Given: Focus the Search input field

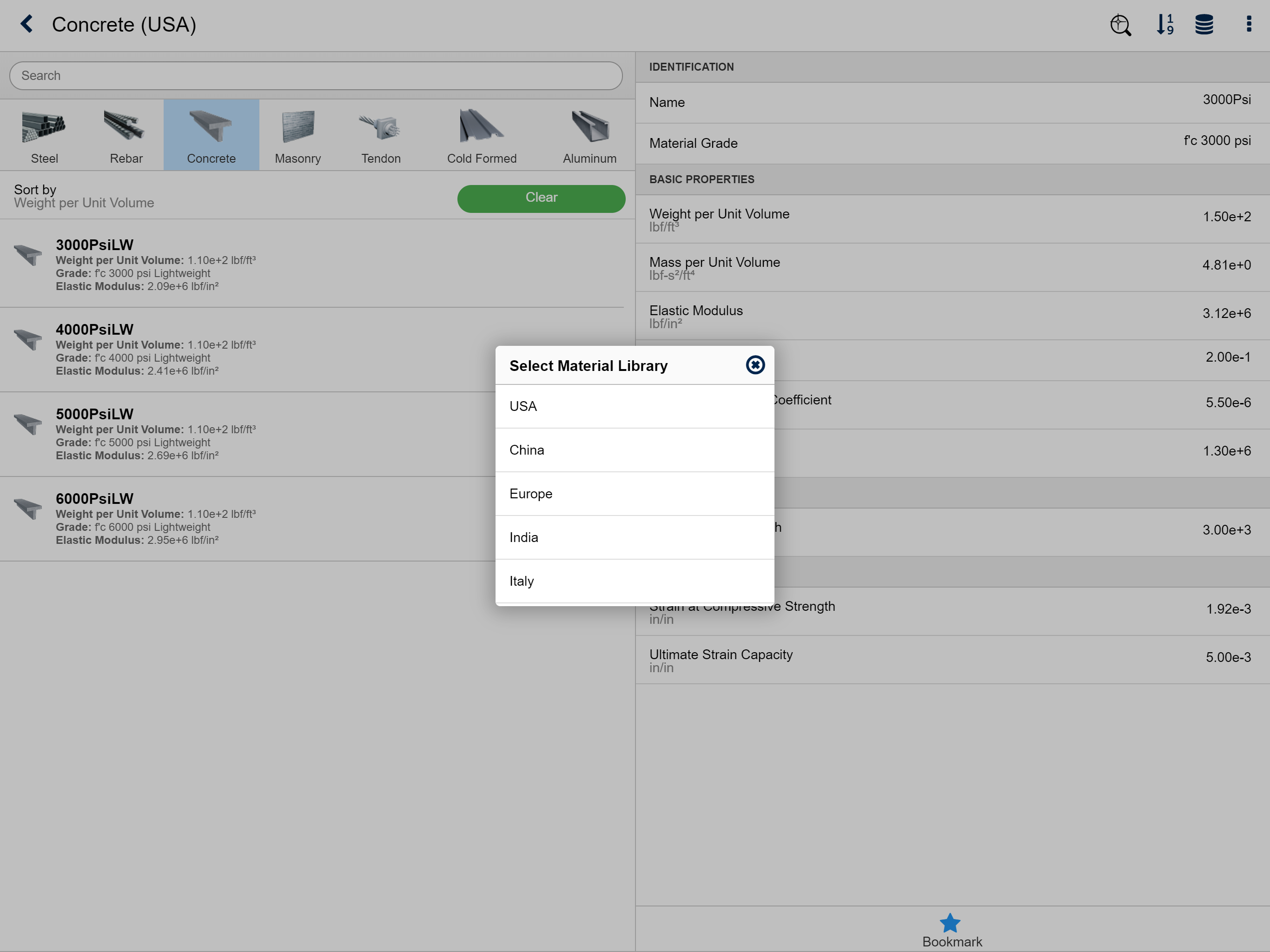Looking at the screenshot, I should coord(316,76).
